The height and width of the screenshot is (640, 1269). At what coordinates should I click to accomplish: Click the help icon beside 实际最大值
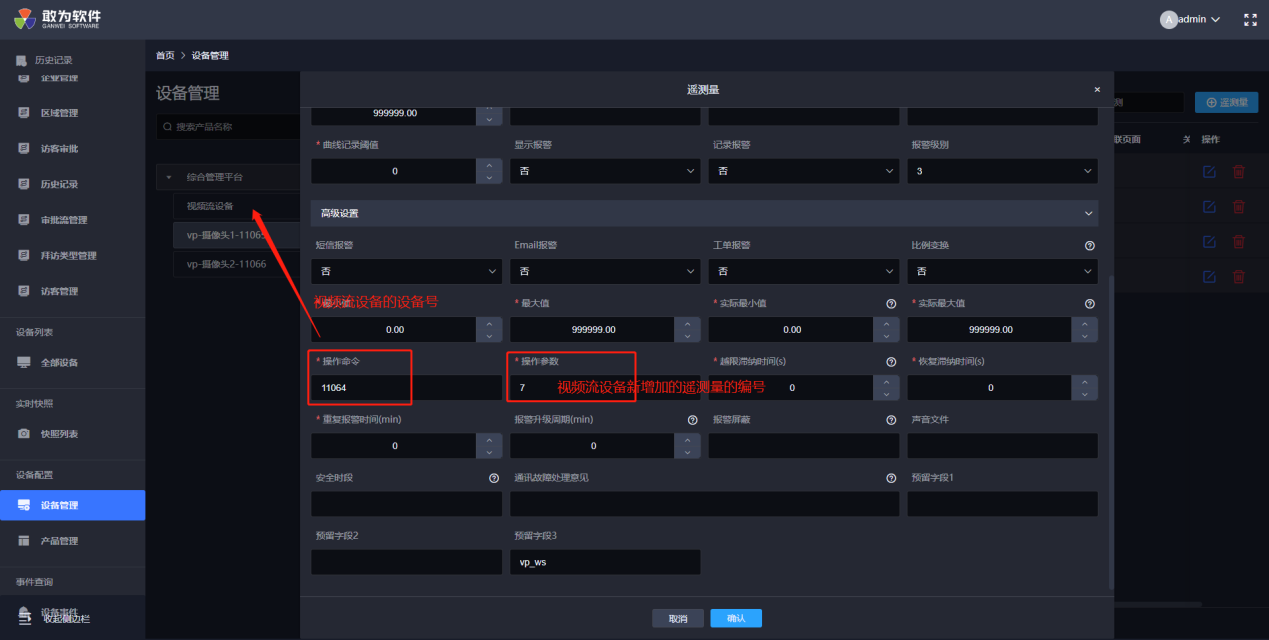1089,303
